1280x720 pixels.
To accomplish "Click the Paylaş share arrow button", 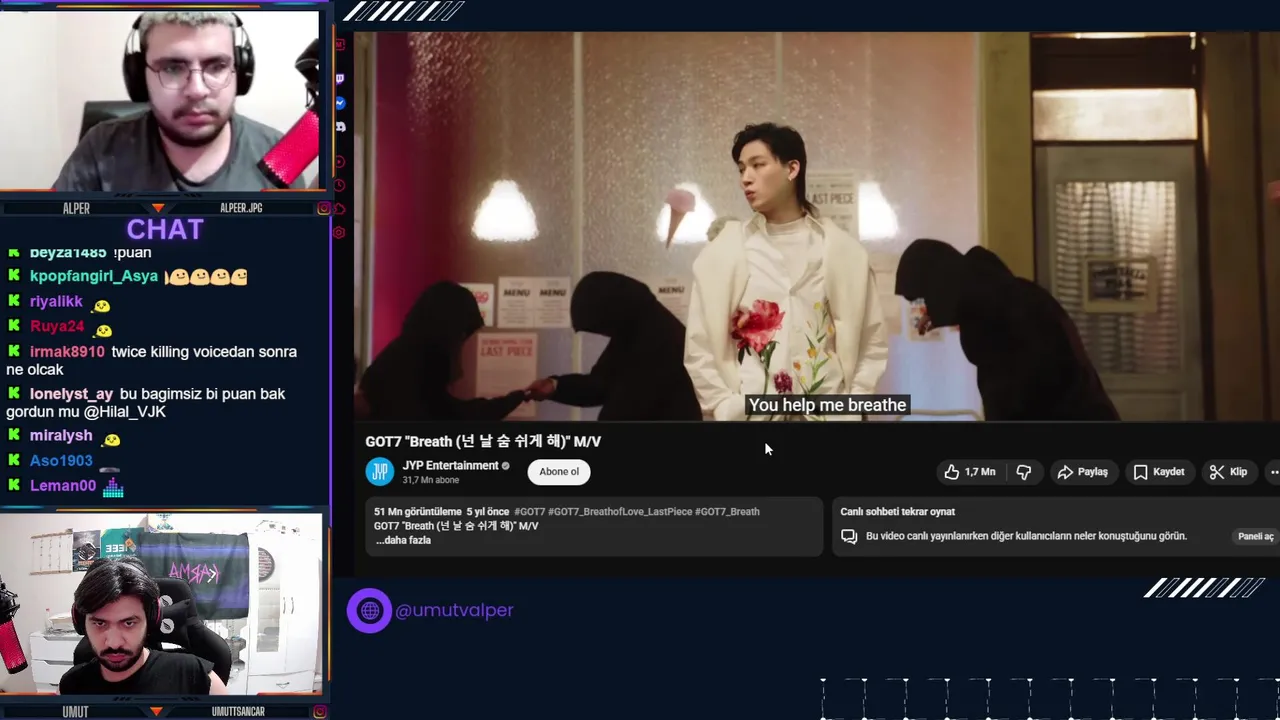I will [1082, 472].
